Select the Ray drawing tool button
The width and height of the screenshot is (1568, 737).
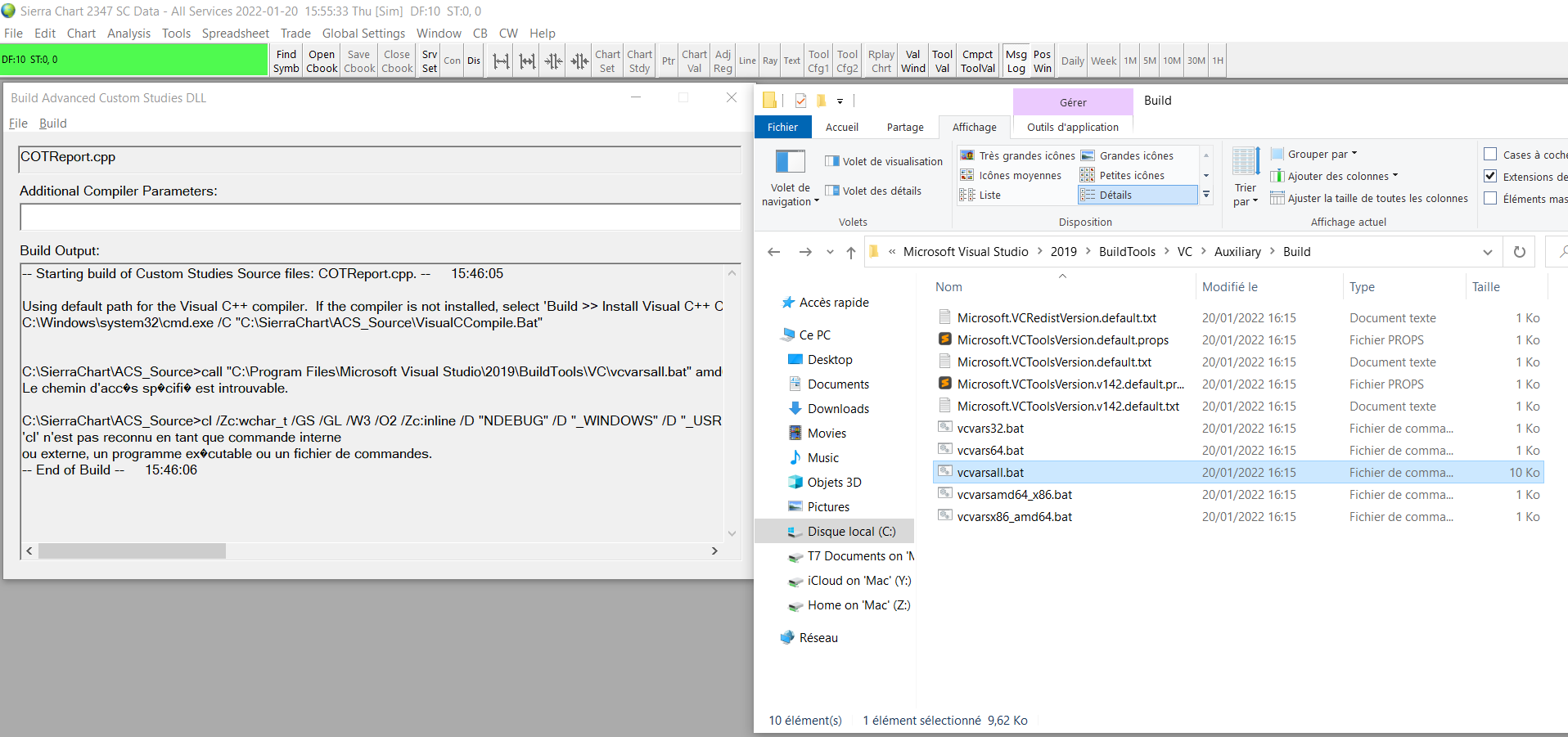[x=770, y=61]
